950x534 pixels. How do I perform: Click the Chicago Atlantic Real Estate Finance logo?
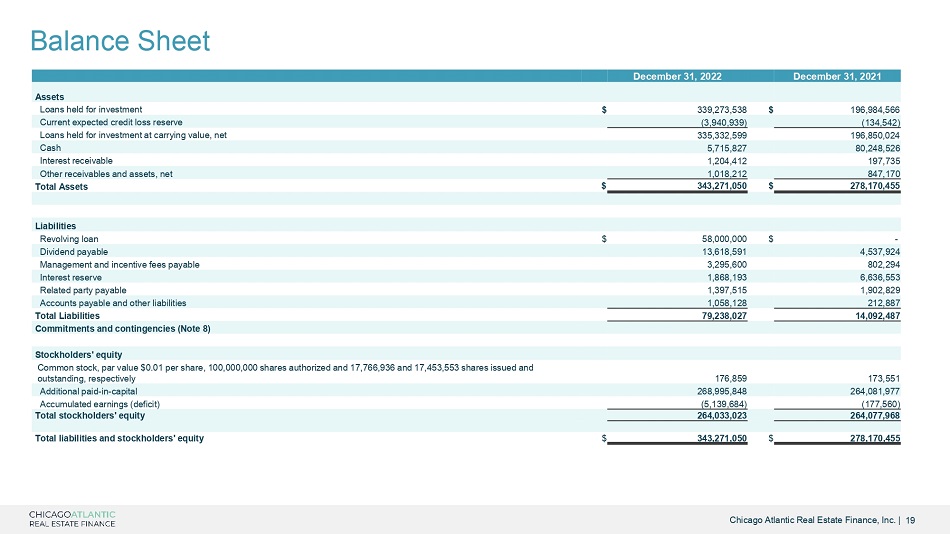[x=72, y=519]
